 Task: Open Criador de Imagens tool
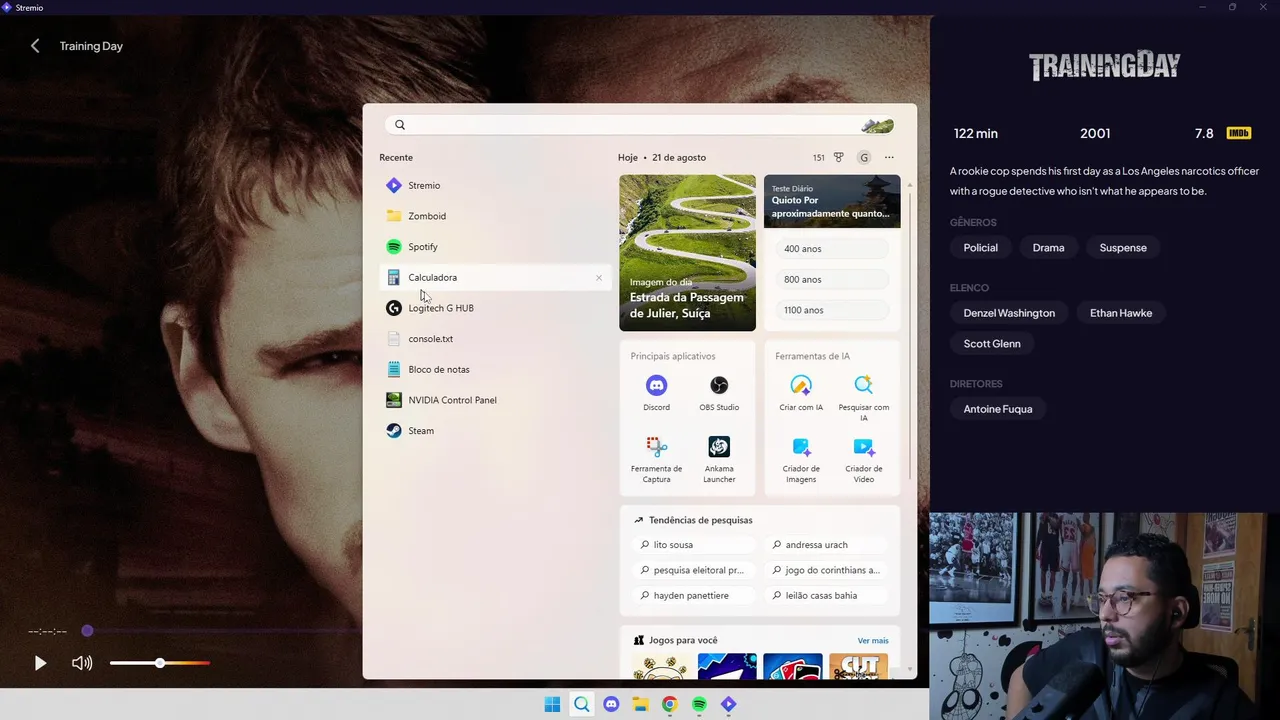pyautogui.click(x=801, y=460)
